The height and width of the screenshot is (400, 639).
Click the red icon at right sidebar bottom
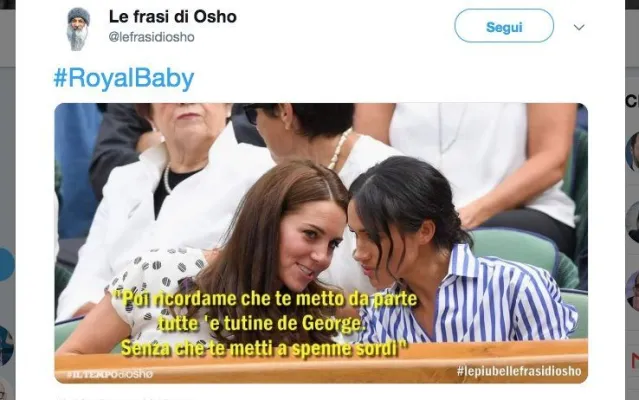tap(635, 361)
